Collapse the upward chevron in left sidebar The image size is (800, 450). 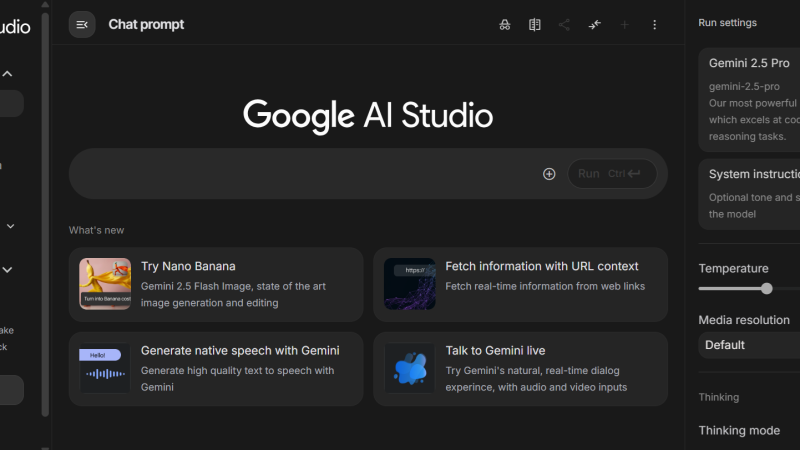point(7,74)
